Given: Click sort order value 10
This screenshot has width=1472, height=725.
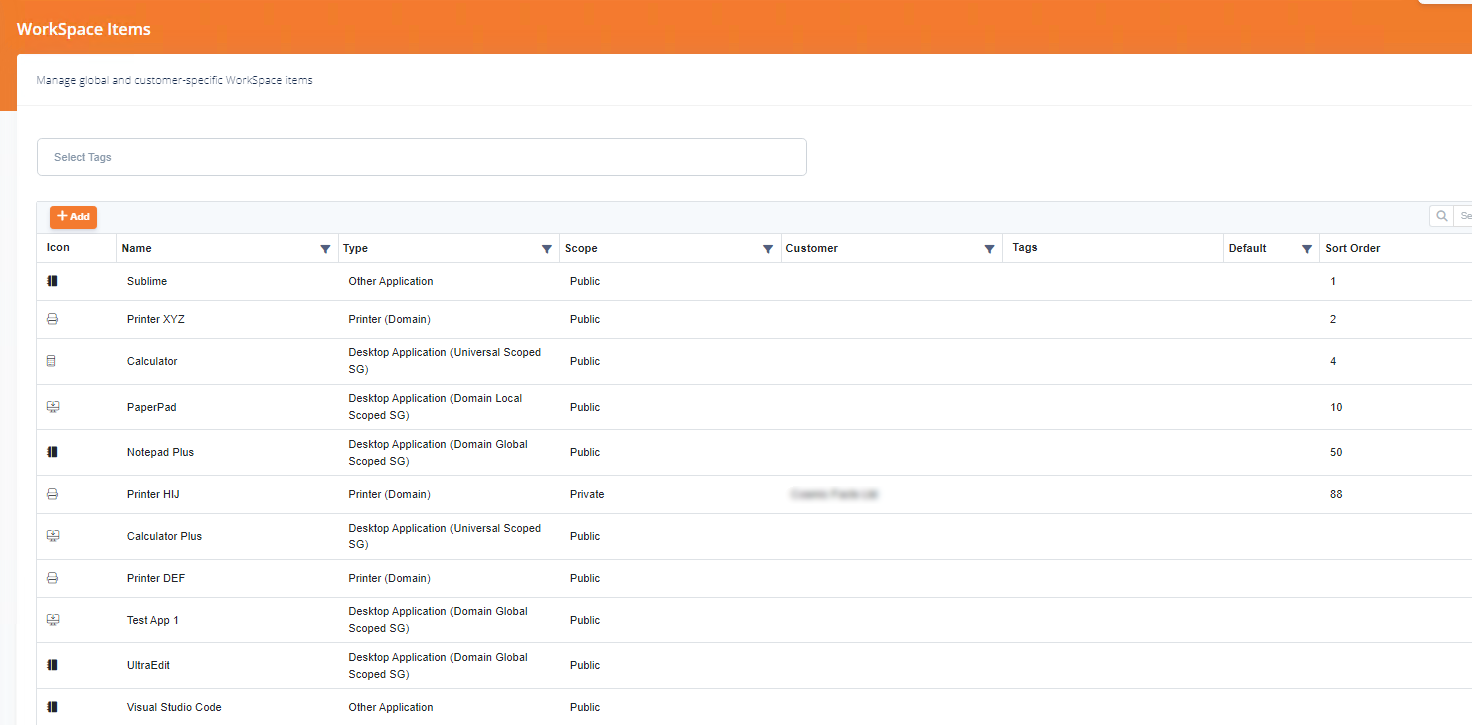Looking at the screenshot, I should pyautogui.click(x=1336, y=407).
